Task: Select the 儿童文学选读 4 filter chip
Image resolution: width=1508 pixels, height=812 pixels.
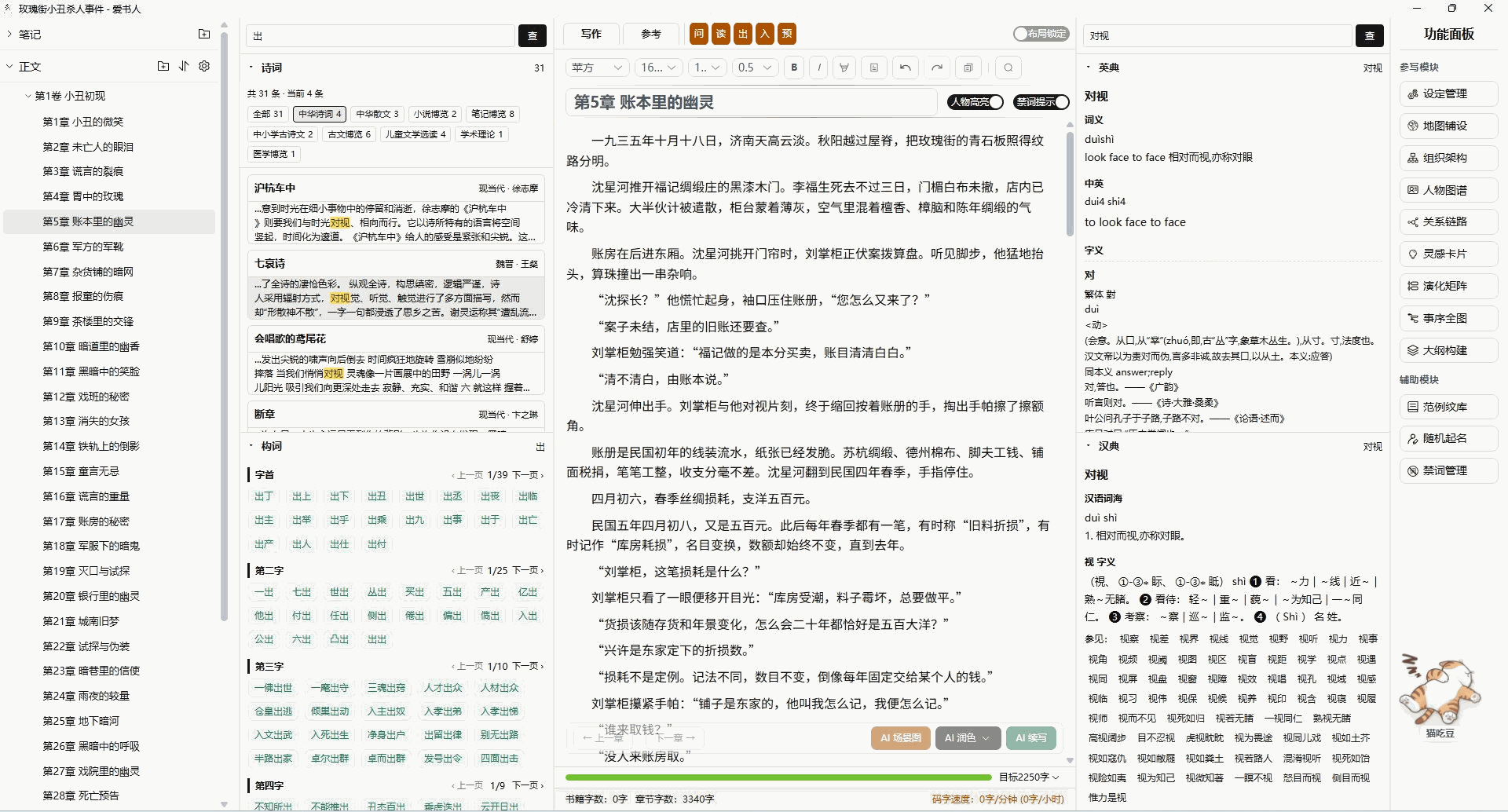Action: tap(415, 134)
